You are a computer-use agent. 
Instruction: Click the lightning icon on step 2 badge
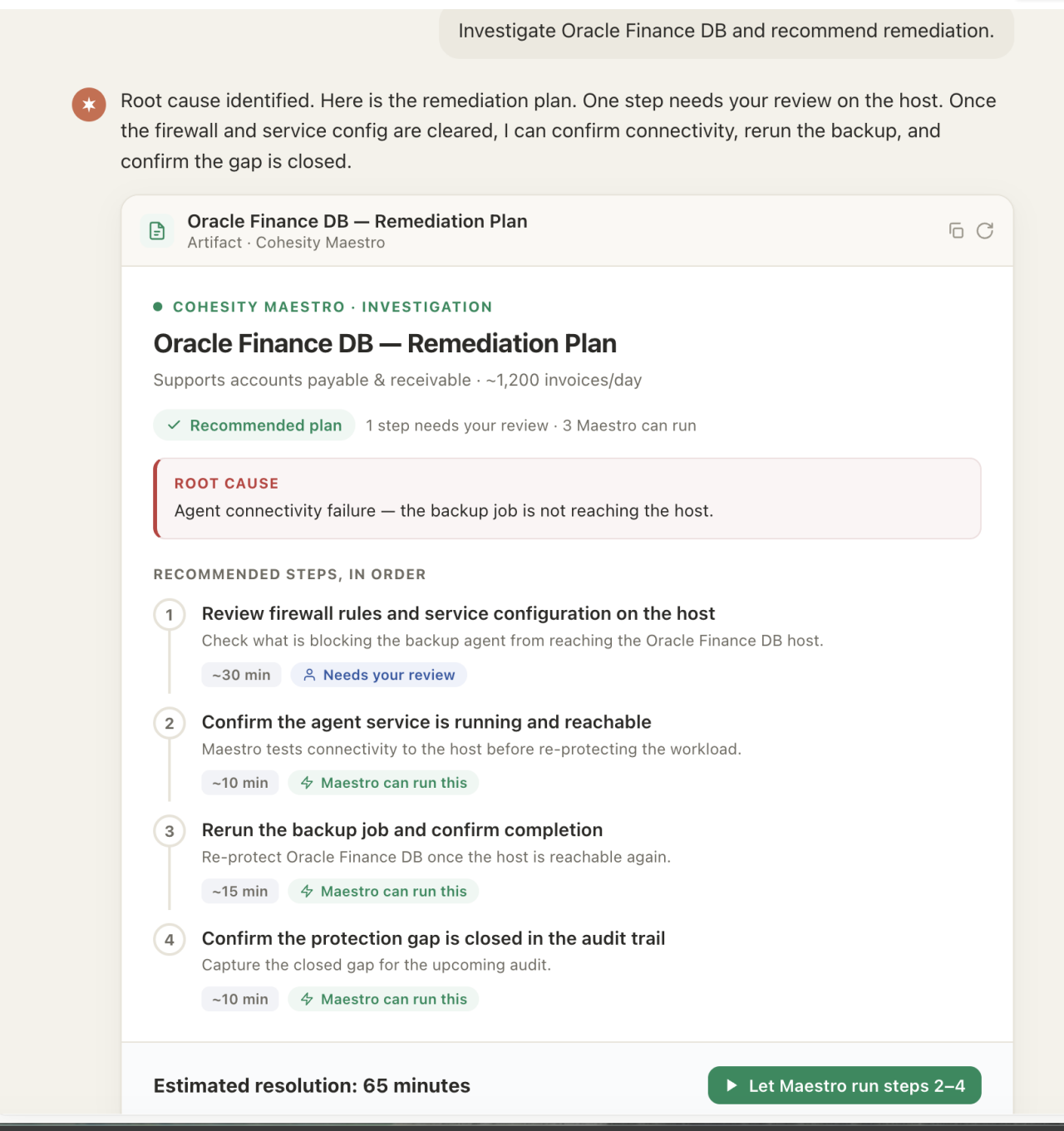[x=307, y=783]
